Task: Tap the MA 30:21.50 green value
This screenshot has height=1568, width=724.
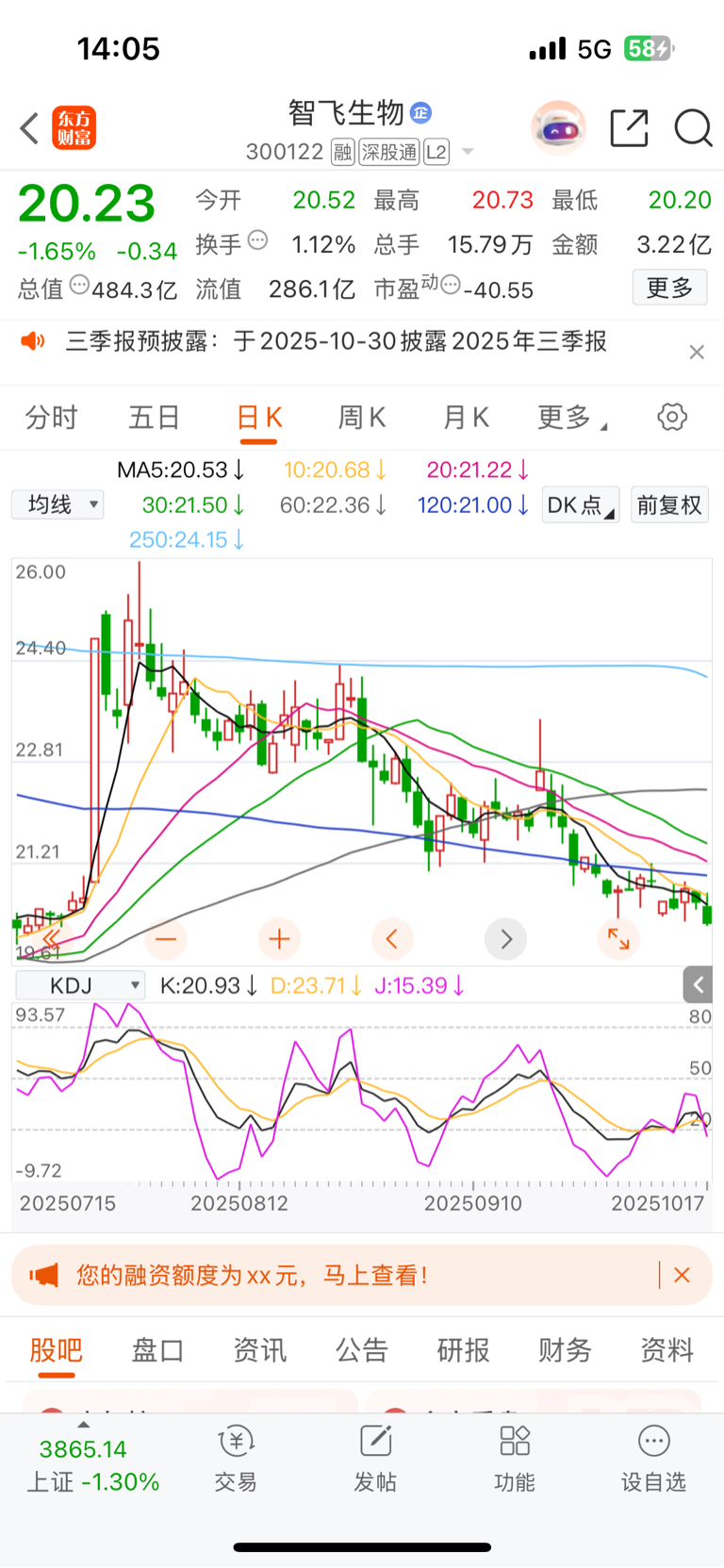Action: [193, 504]
